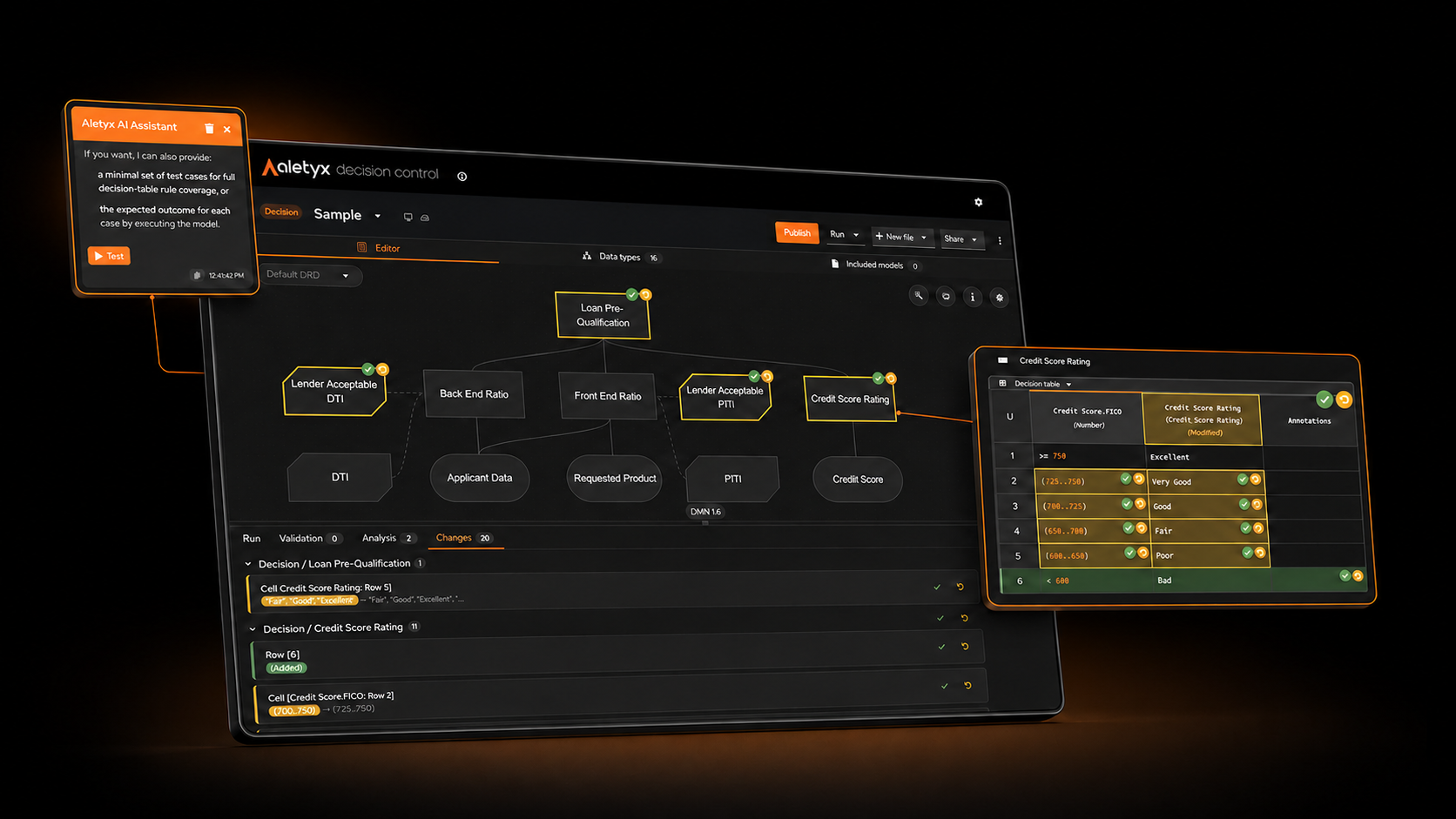Screen dimensions: 1456x819
Task: Click the second round canvas tool icon
Action: [946, 297]
